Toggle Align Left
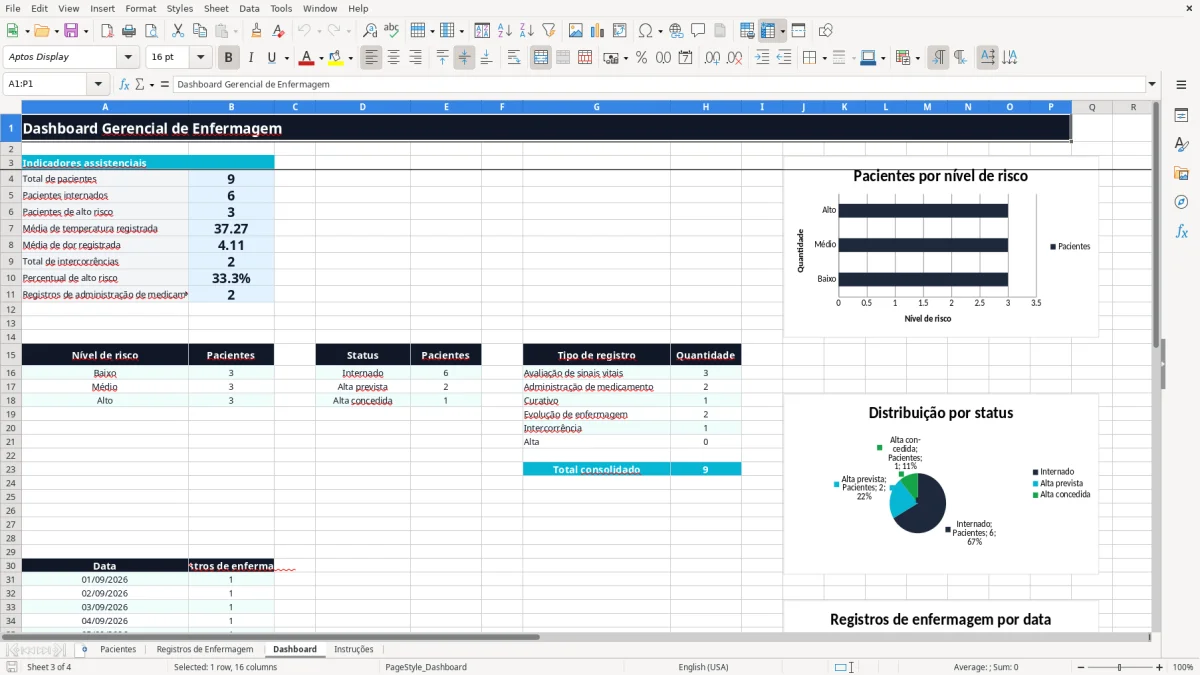1200x675 pixels. click(371, 58)
